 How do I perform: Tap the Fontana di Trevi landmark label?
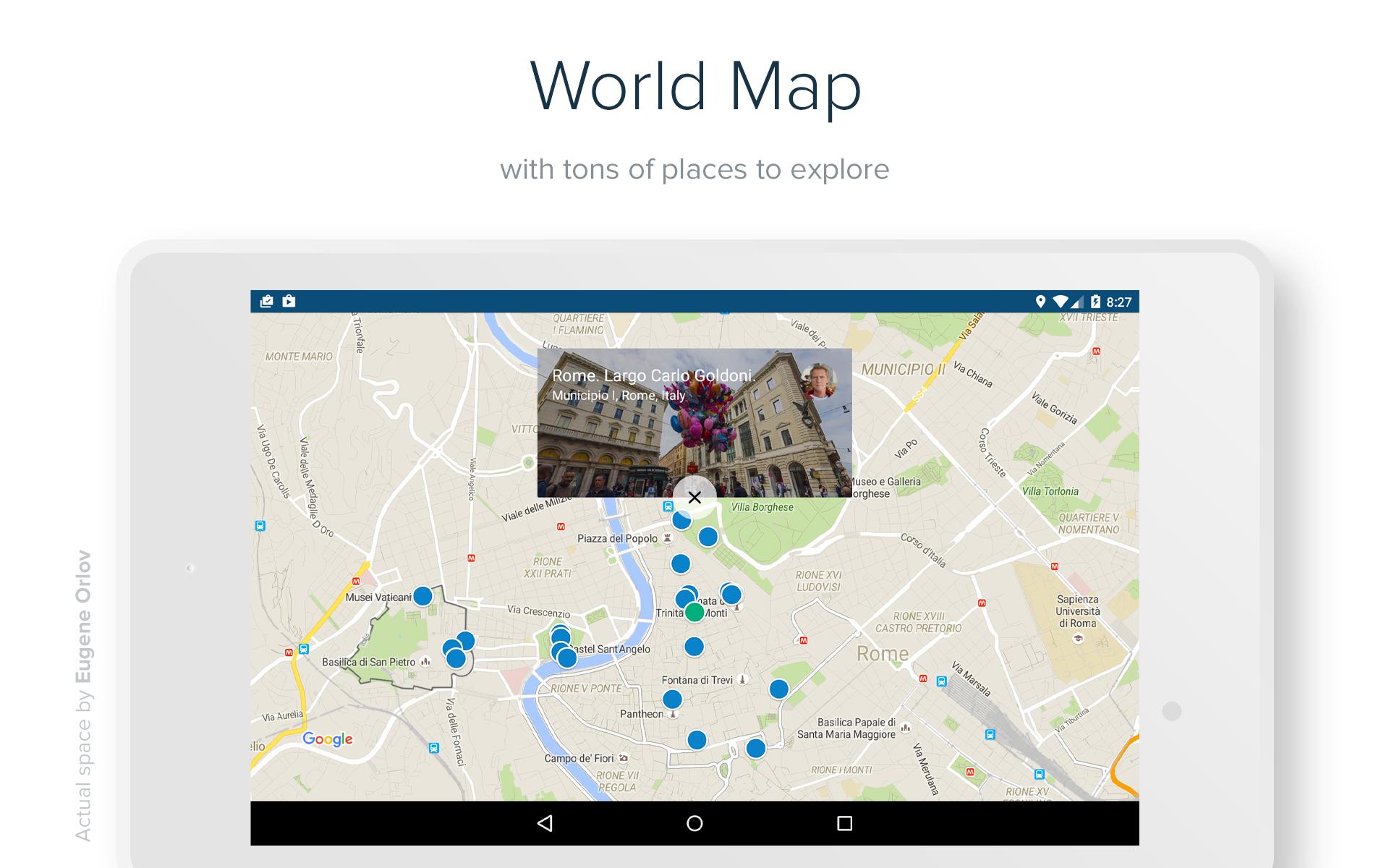point(697,680)
